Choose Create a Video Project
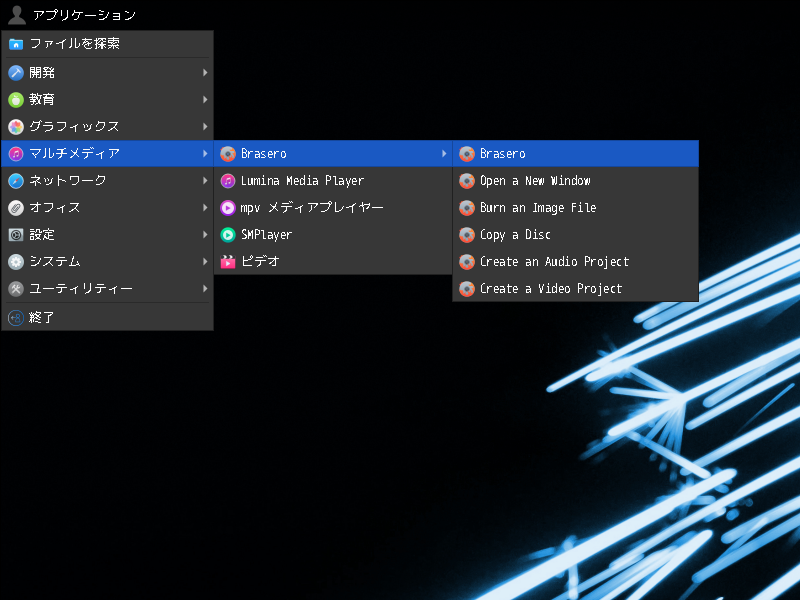The image size is (800, 600). point(576,289)
